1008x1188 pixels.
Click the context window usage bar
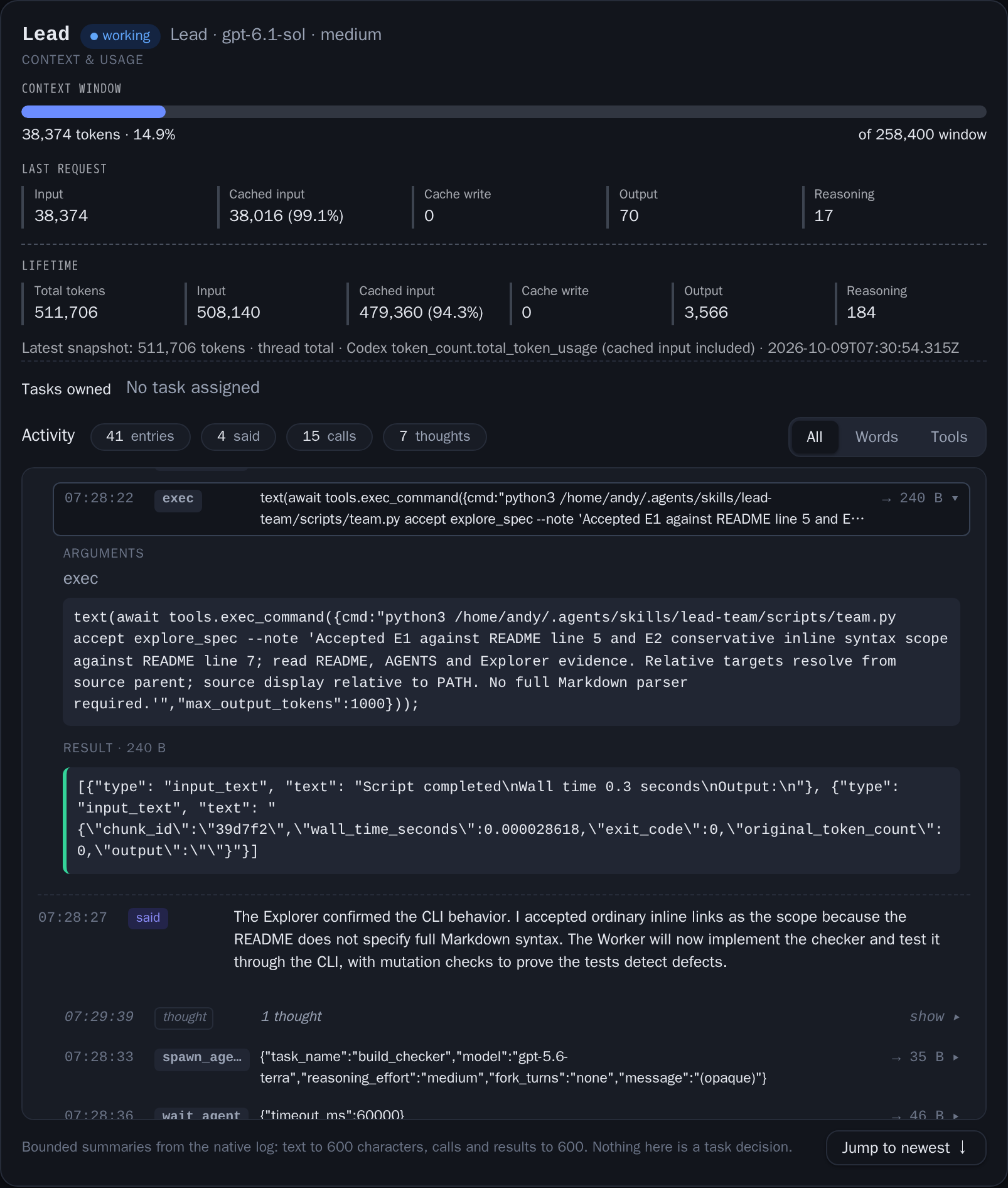tap(504, 112)
